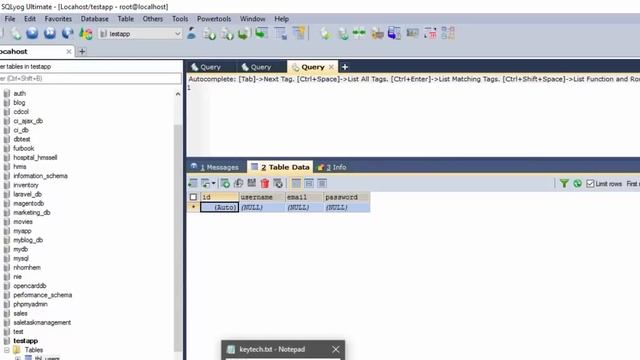Click the form view mode icon
The image size is (640, 360).
point(309,183)
